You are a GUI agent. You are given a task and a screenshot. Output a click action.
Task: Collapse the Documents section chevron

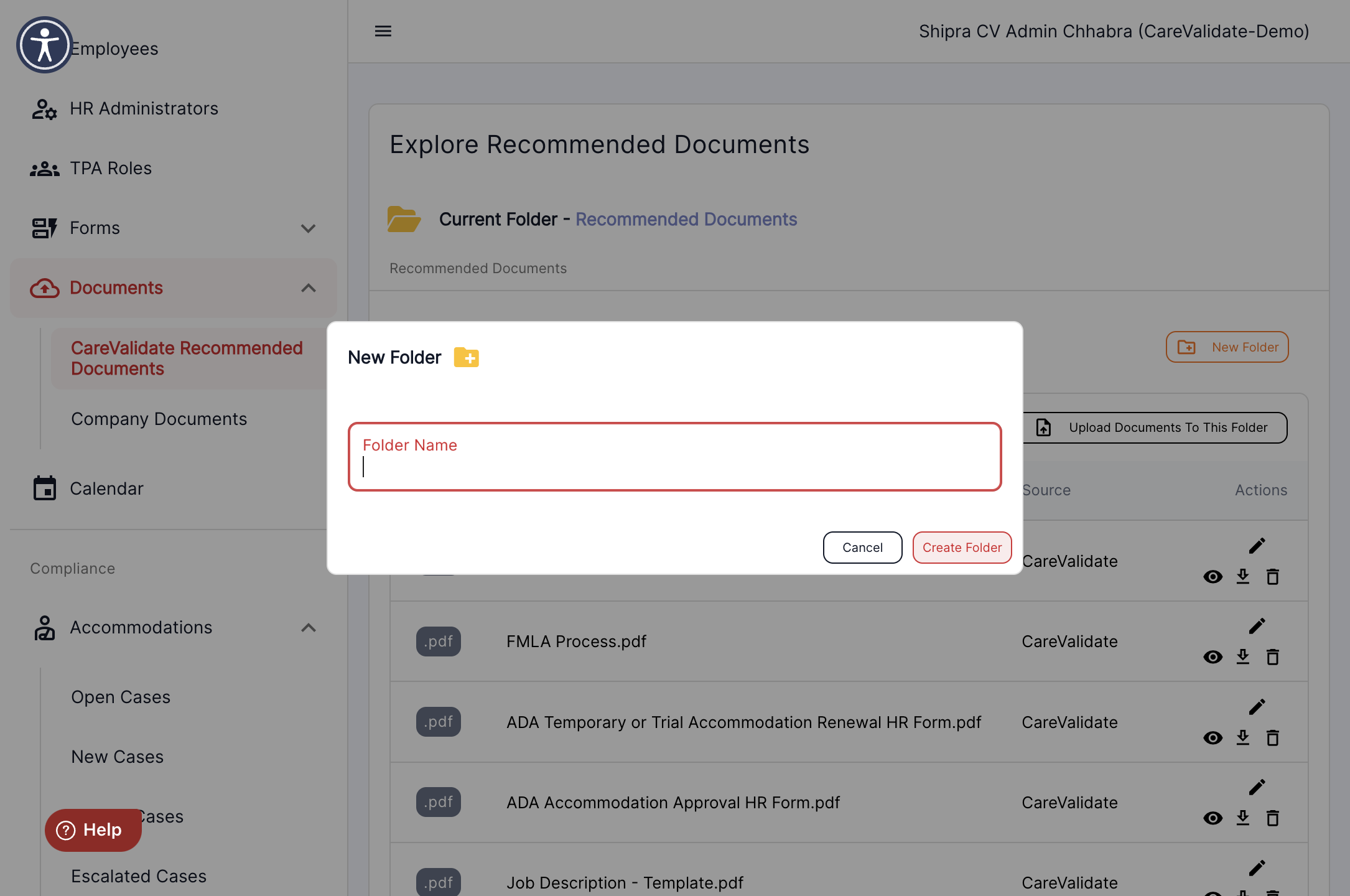pyautogui.click(x=308, y=288)
